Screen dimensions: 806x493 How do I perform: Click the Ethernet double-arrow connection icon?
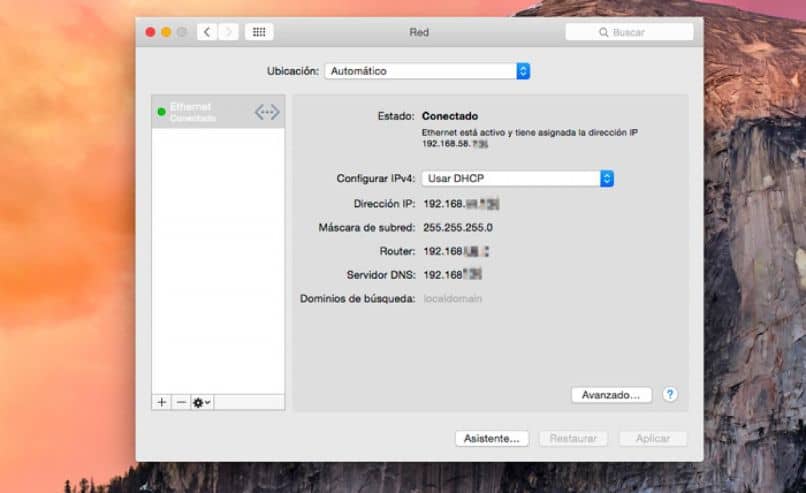tap(267, 112)
